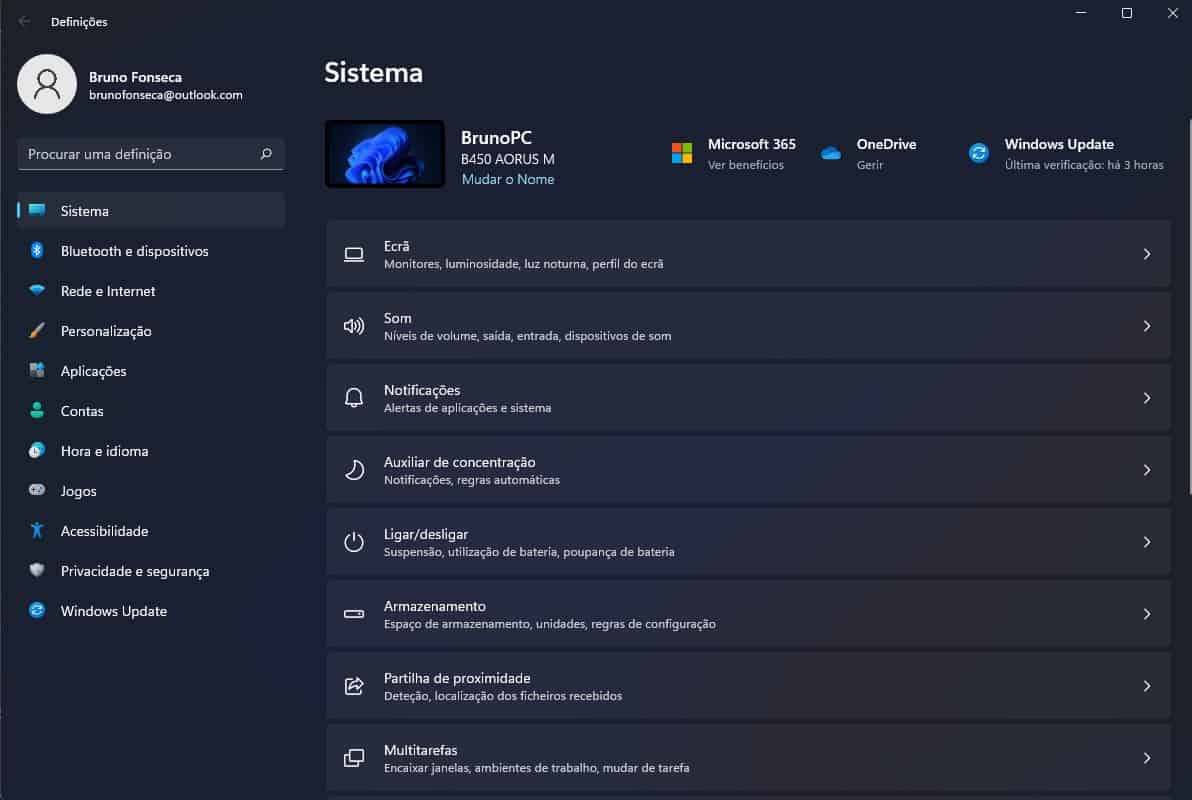Expand the Multitarefas row
The width and height of the screenshot is (1192, 800).
pyautogui.click(x=1146, y=758)
